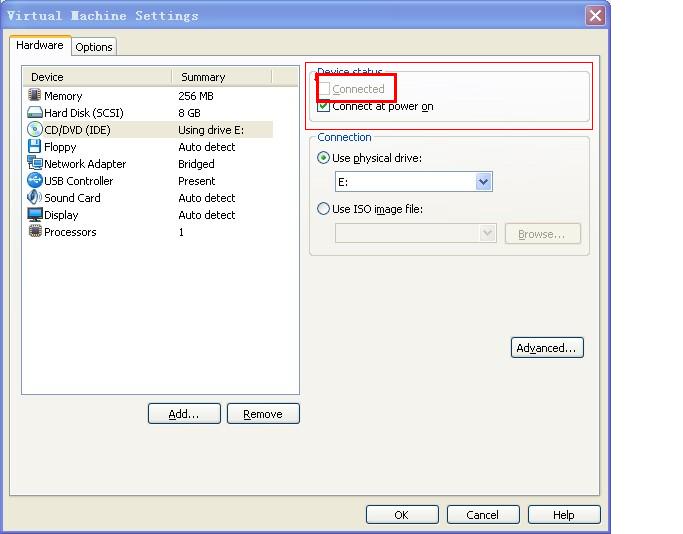Open the Advanced... settings button
683x534 pixels.
point(546,348)
